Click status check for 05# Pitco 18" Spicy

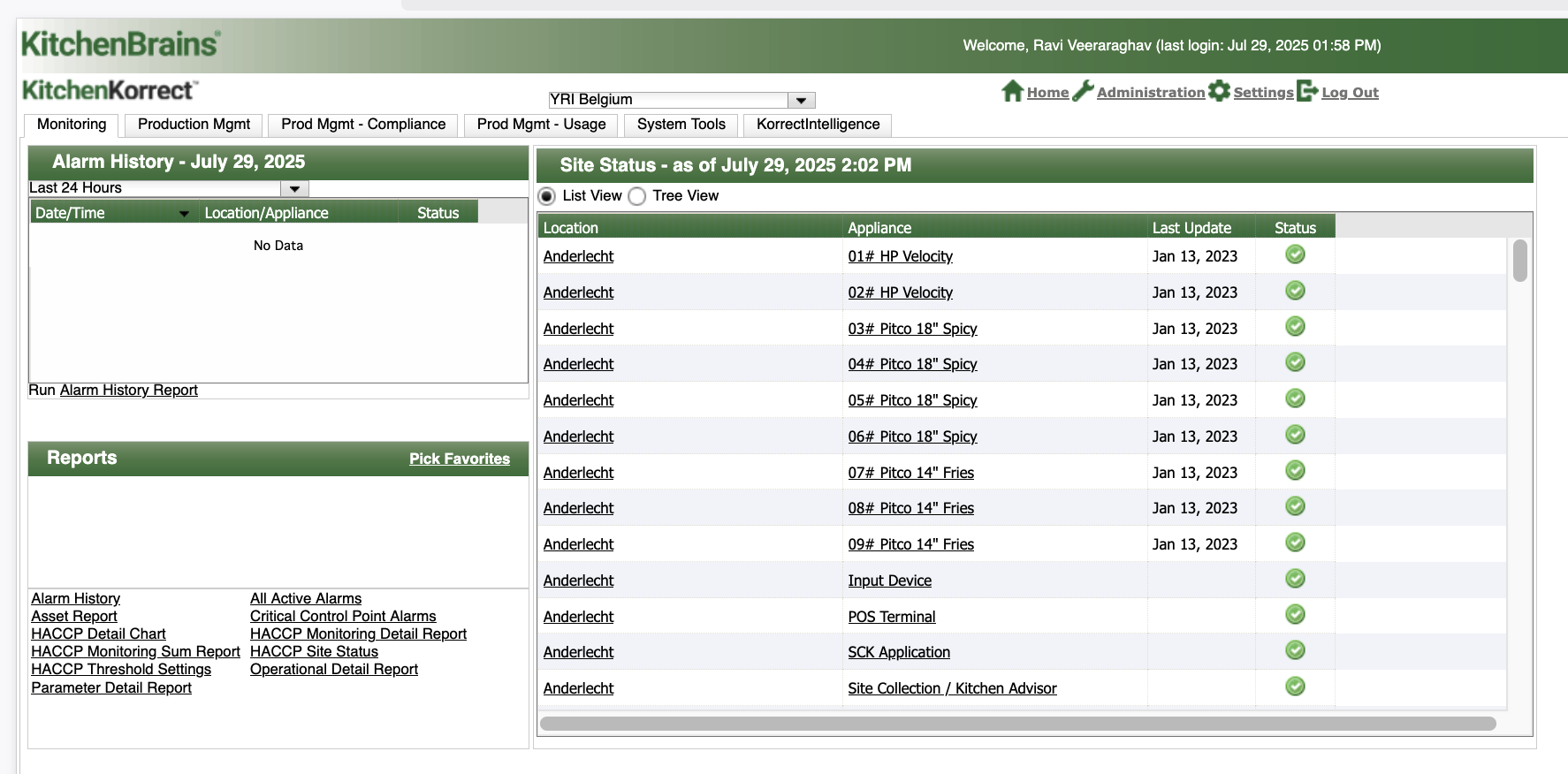(1295, 398)
